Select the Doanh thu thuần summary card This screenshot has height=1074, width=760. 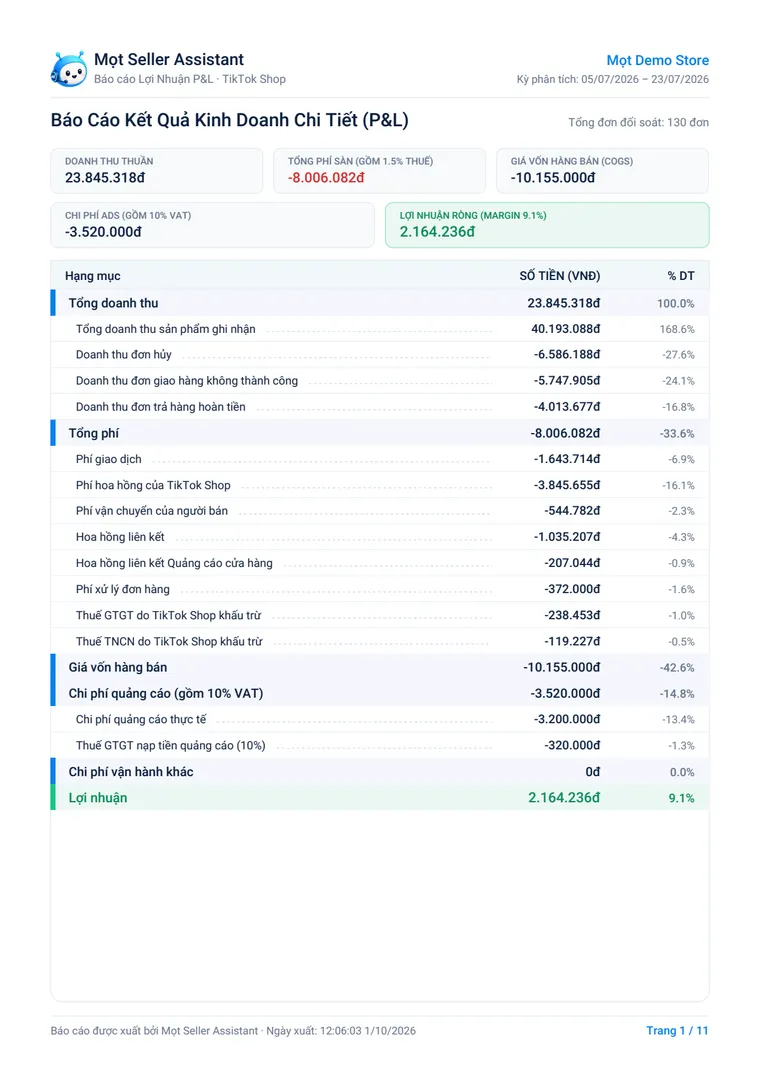157,171
